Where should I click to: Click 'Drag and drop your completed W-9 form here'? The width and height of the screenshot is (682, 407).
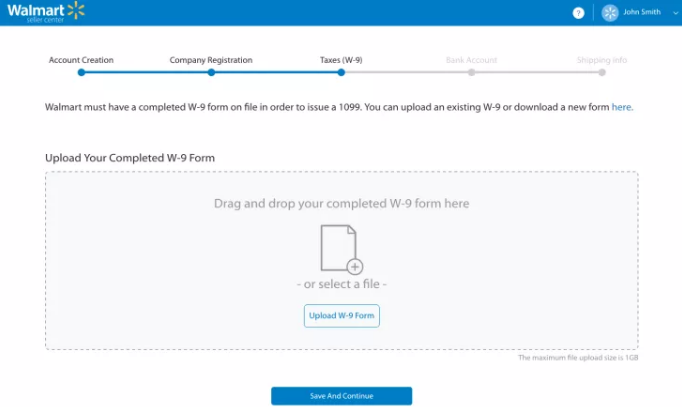pyautogui.click(x=341, y=204)
